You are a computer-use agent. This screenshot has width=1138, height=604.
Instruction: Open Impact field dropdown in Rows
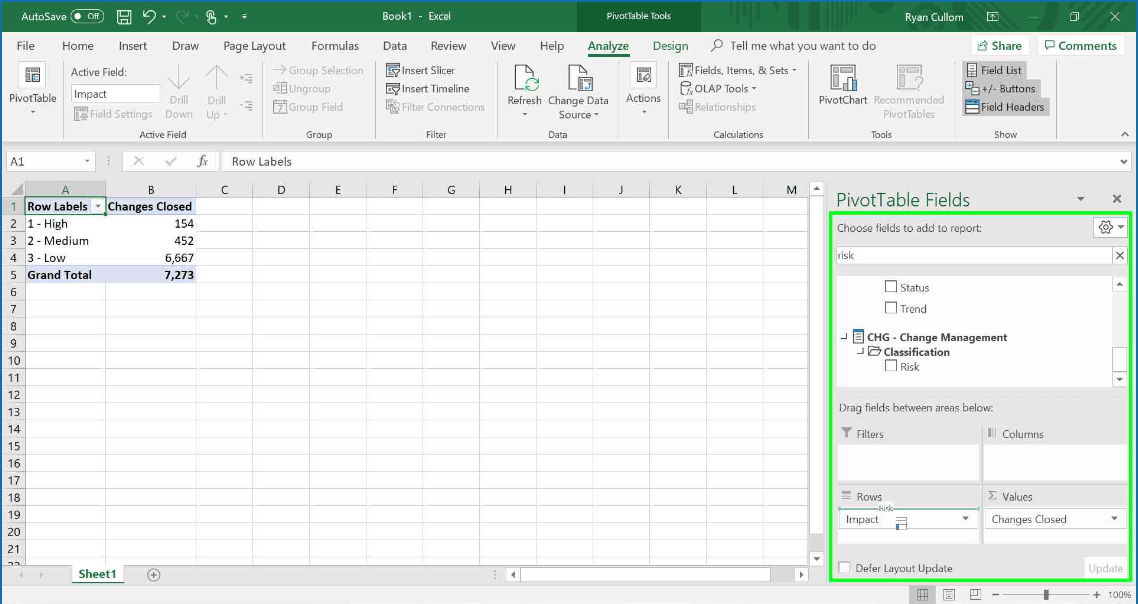click(965, 518)
